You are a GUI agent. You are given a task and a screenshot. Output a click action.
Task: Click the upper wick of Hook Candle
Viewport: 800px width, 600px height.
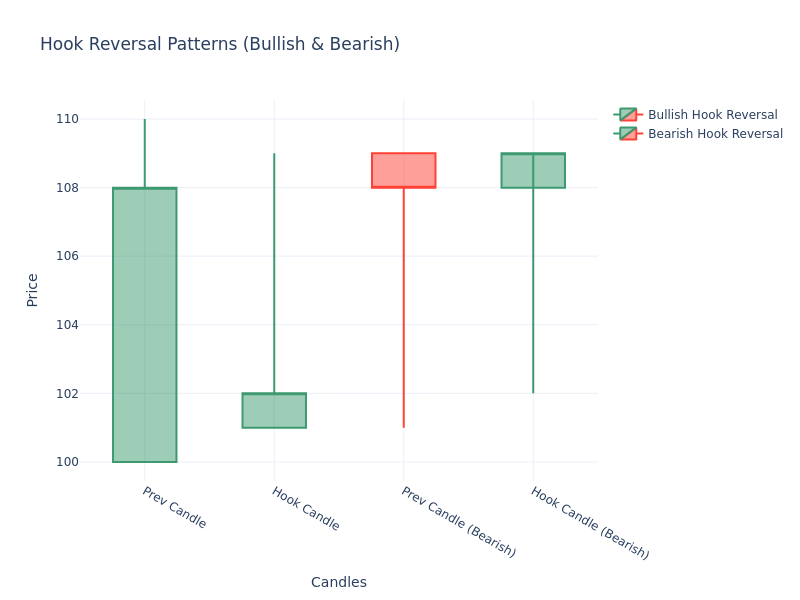pyautogui.click(x=274, y=270)
